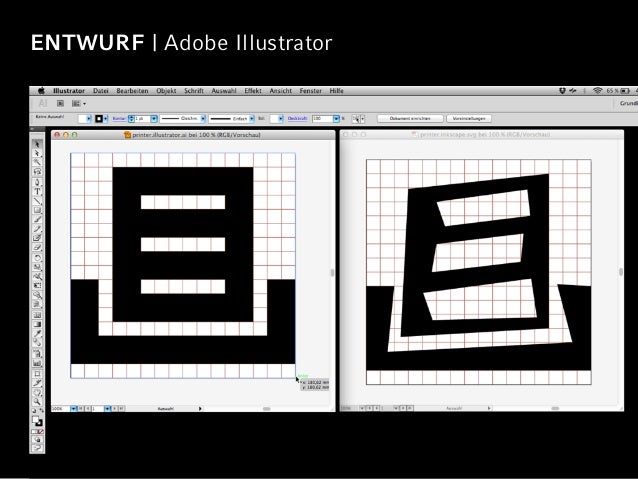Select the Selection (arrow) tool
The width and height of the screenshot is (638, 479).
37,144
